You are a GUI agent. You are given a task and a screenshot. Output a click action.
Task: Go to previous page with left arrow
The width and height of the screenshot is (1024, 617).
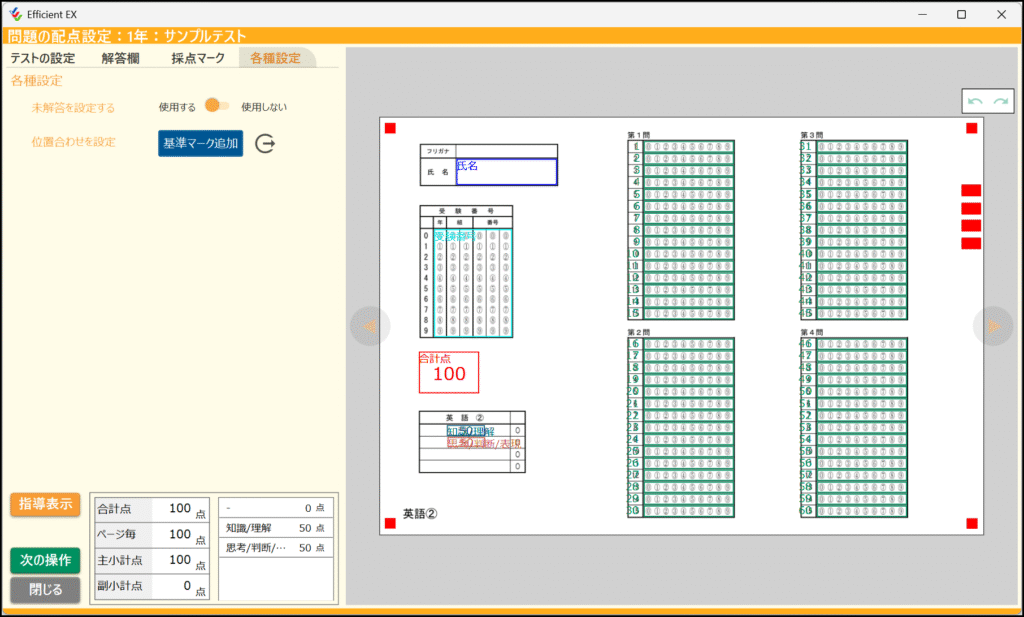click(369, 326)
